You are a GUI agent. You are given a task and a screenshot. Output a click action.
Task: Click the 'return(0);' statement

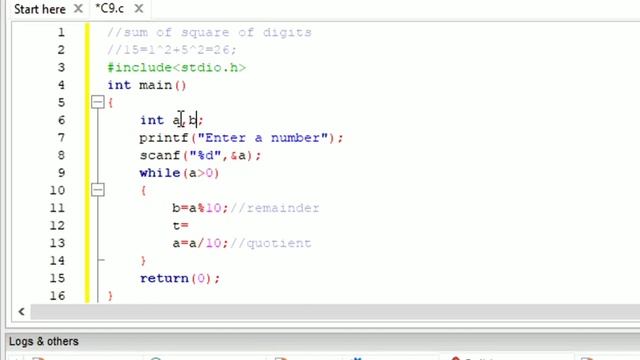pyautogui.click(x=180, y=278)
